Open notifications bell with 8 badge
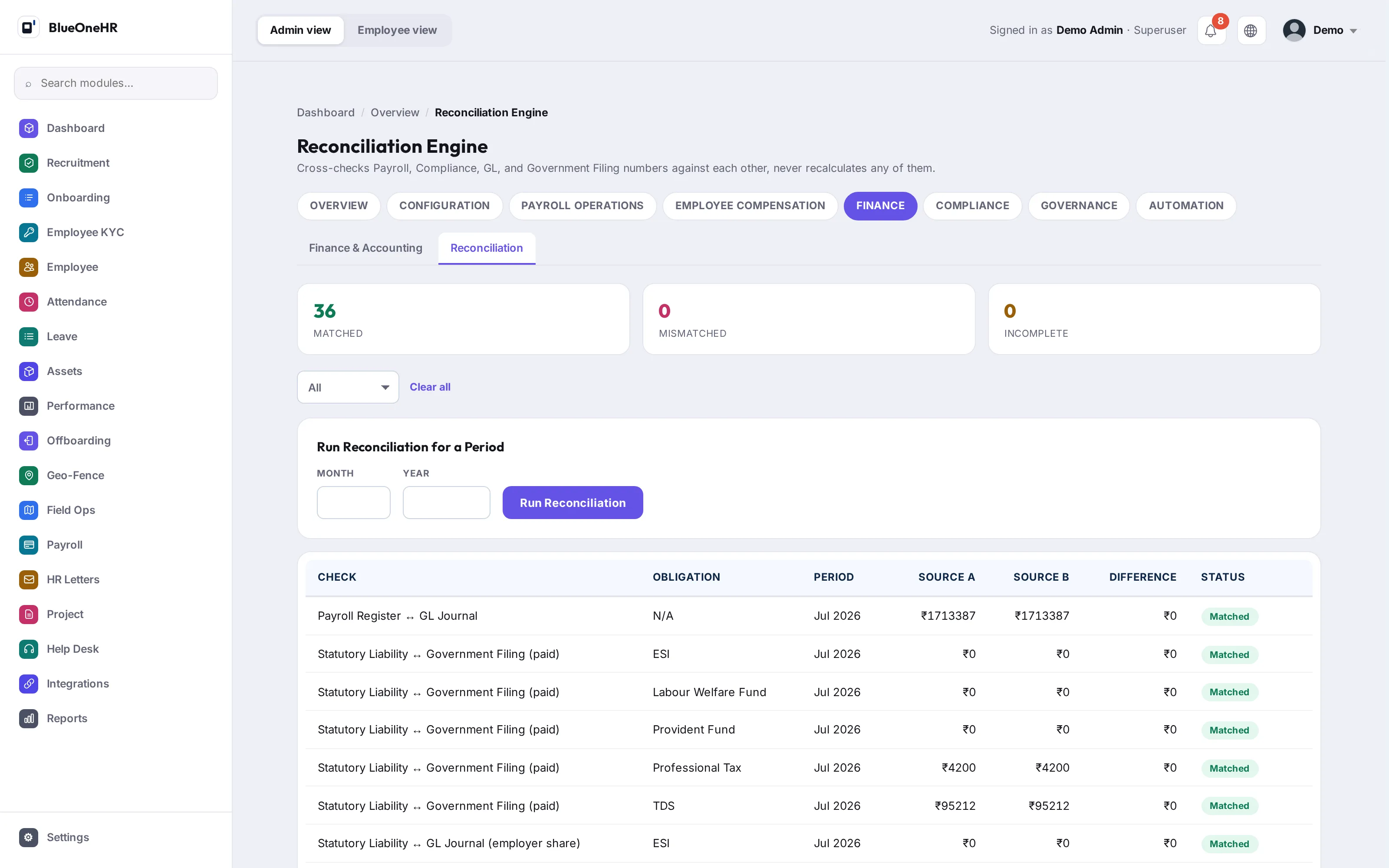 click(x=1211, y=30)
